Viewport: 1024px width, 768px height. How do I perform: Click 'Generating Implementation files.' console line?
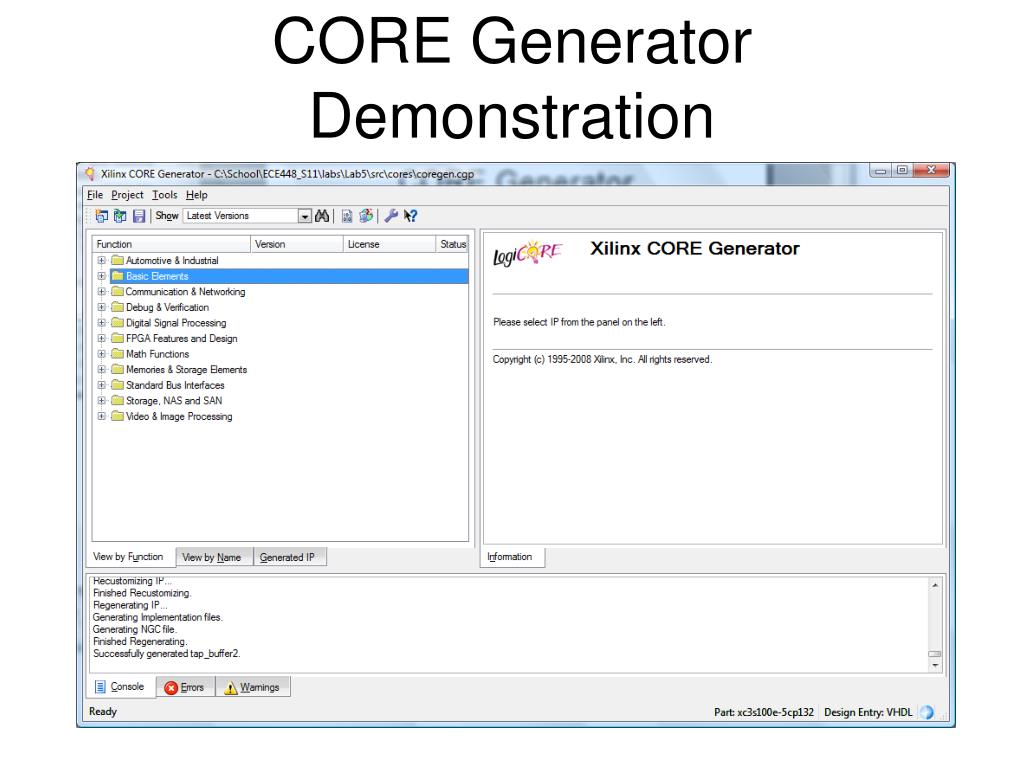157,617
